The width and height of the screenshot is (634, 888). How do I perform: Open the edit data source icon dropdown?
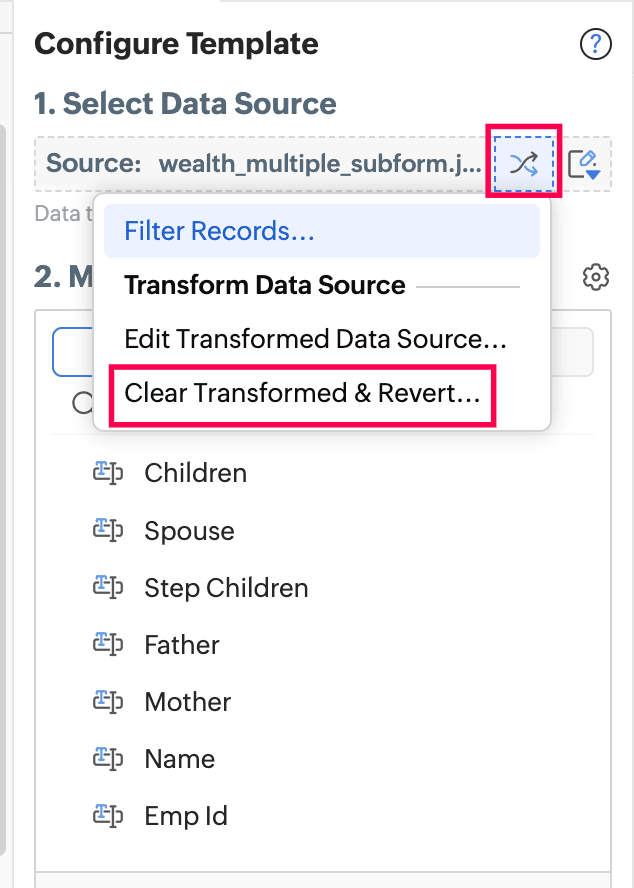click(x=584, y=165)
